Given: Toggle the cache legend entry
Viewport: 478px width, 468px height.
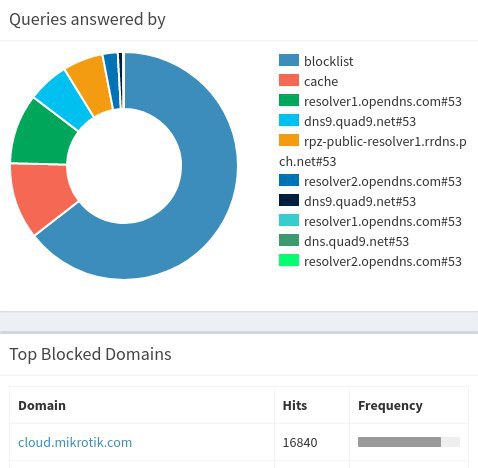Looking at the screenshot, I should click(x=308, y=81).
